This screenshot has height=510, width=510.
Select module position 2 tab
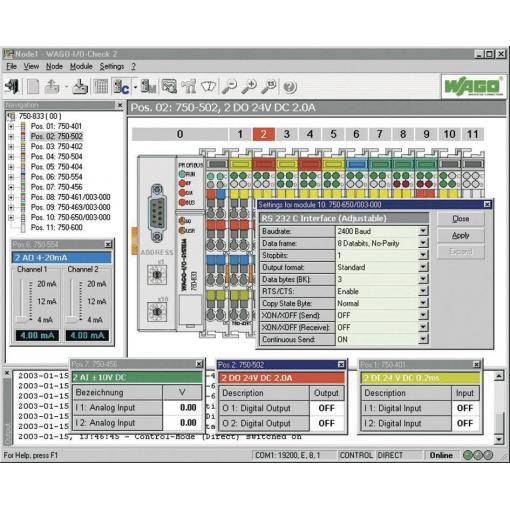pyautogui.click(x=264, y=134)
